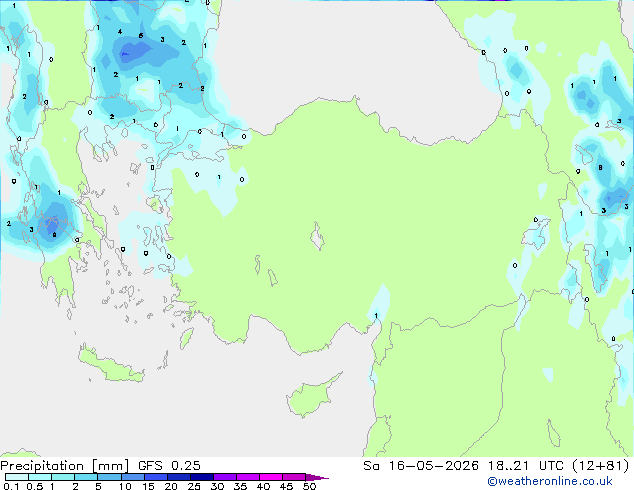
Task: Pick the 30–35 mm purple legend swatch
Action: pos(225,477)
